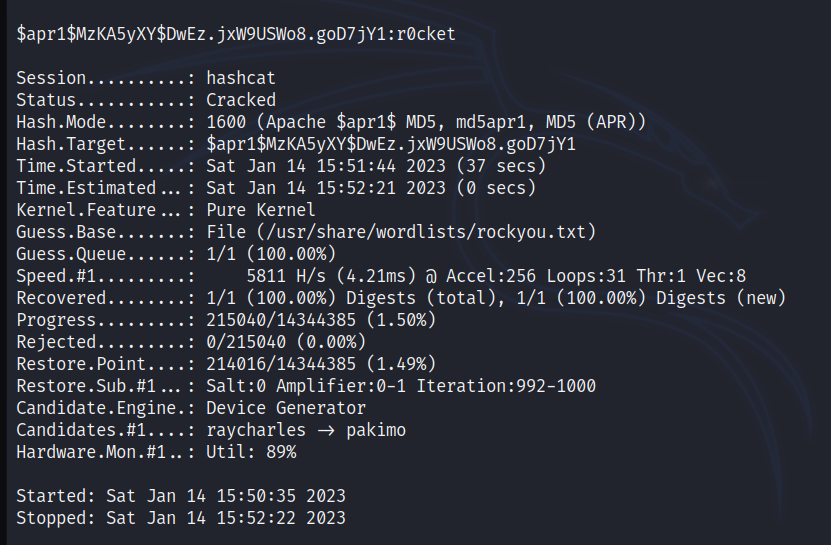Click the Pure Kernel text
This screenshot has width=831, height=545.
(260, 210)
